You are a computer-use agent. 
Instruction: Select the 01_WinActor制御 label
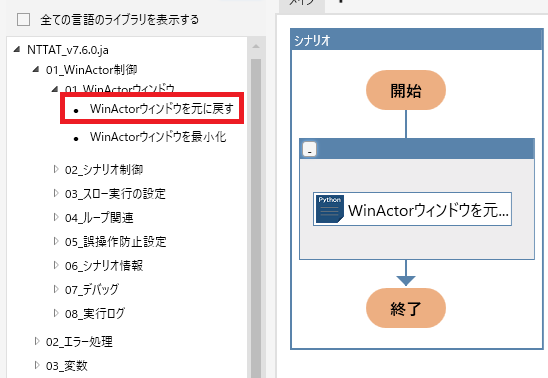pyautogui.click(x=92, y=70)
